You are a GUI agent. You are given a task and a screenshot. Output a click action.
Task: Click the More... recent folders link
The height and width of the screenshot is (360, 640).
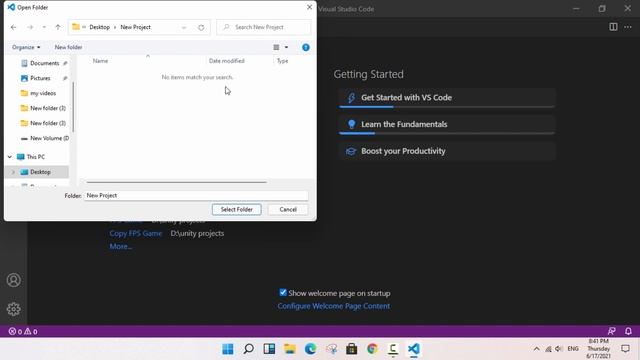121,247
